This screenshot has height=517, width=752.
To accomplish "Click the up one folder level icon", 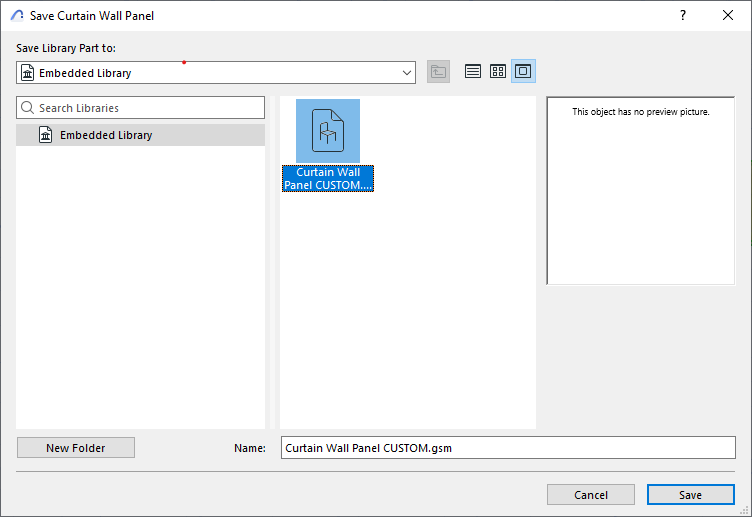I will pyautogui.click(x=438, y=72).
